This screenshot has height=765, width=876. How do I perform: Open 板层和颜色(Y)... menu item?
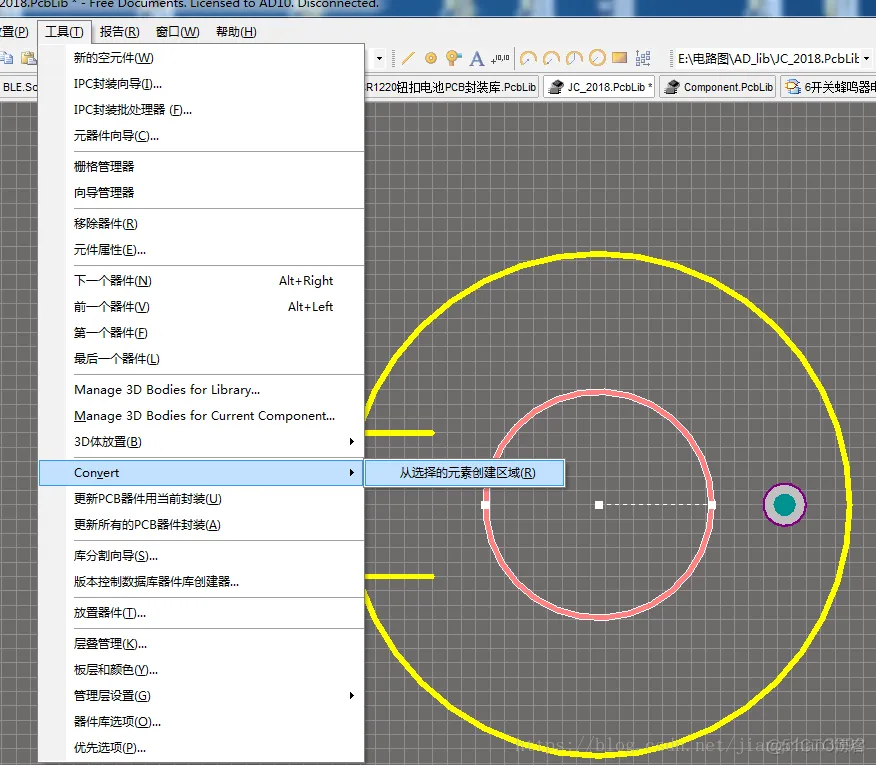(x=201, y=669)
